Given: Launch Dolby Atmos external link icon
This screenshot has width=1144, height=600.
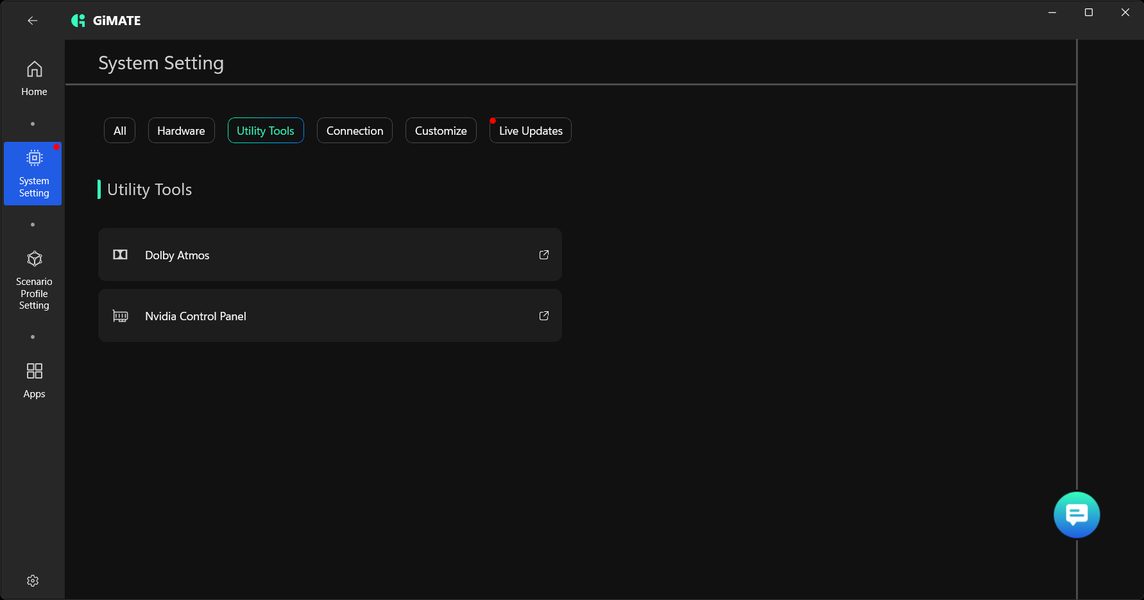Looking at the screenshot, I should click(544, 255).
